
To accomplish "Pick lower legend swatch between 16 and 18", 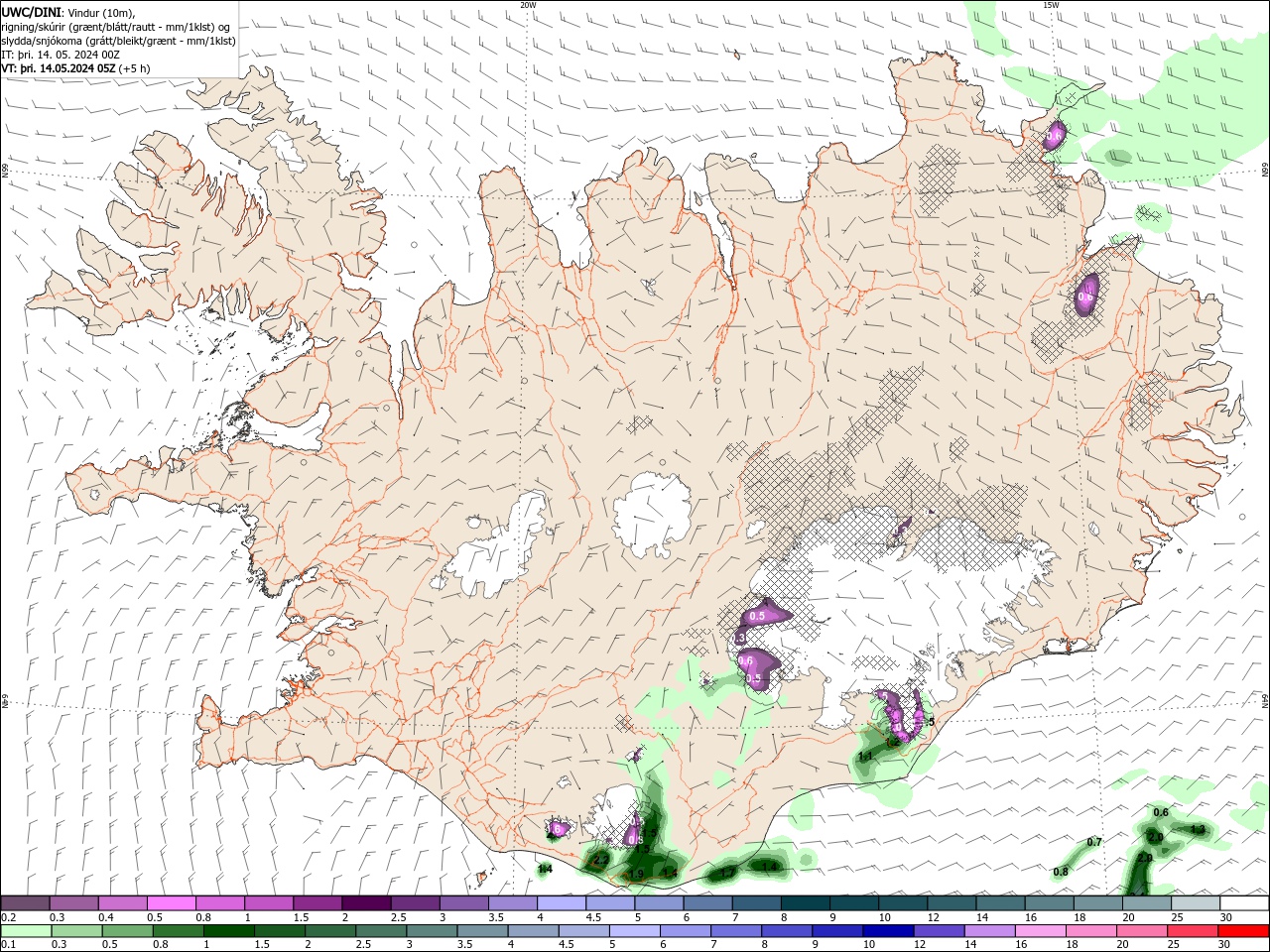I will point(1040,932).
